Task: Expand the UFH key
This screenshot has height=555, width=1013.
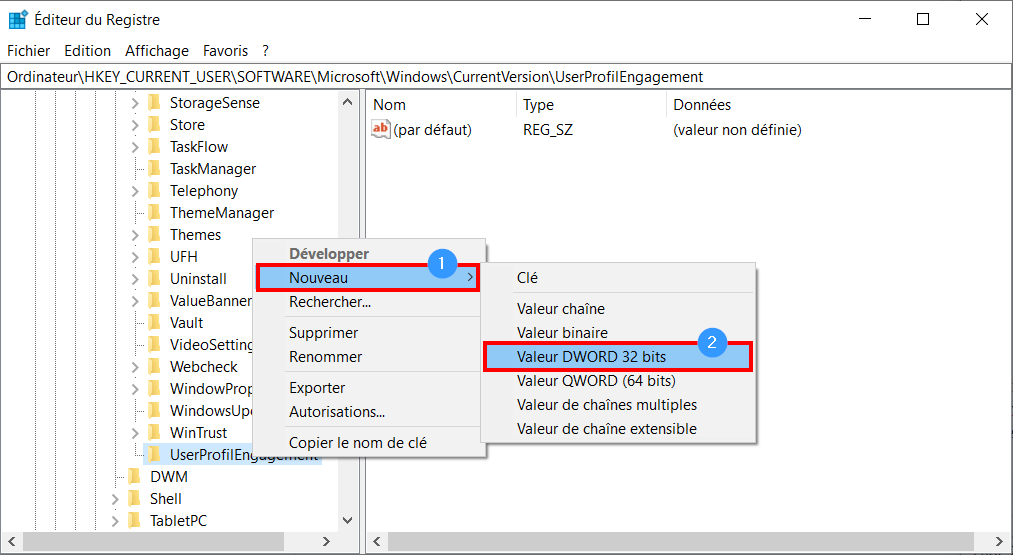Action: tap(134, 257)
